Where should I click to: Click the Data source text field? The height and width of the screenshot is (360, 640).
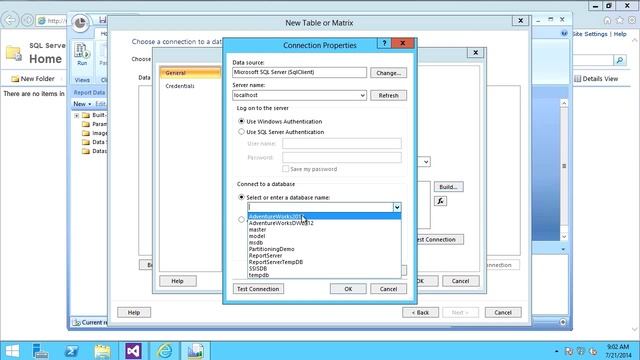pyautogui.click(x=299, y=72)
